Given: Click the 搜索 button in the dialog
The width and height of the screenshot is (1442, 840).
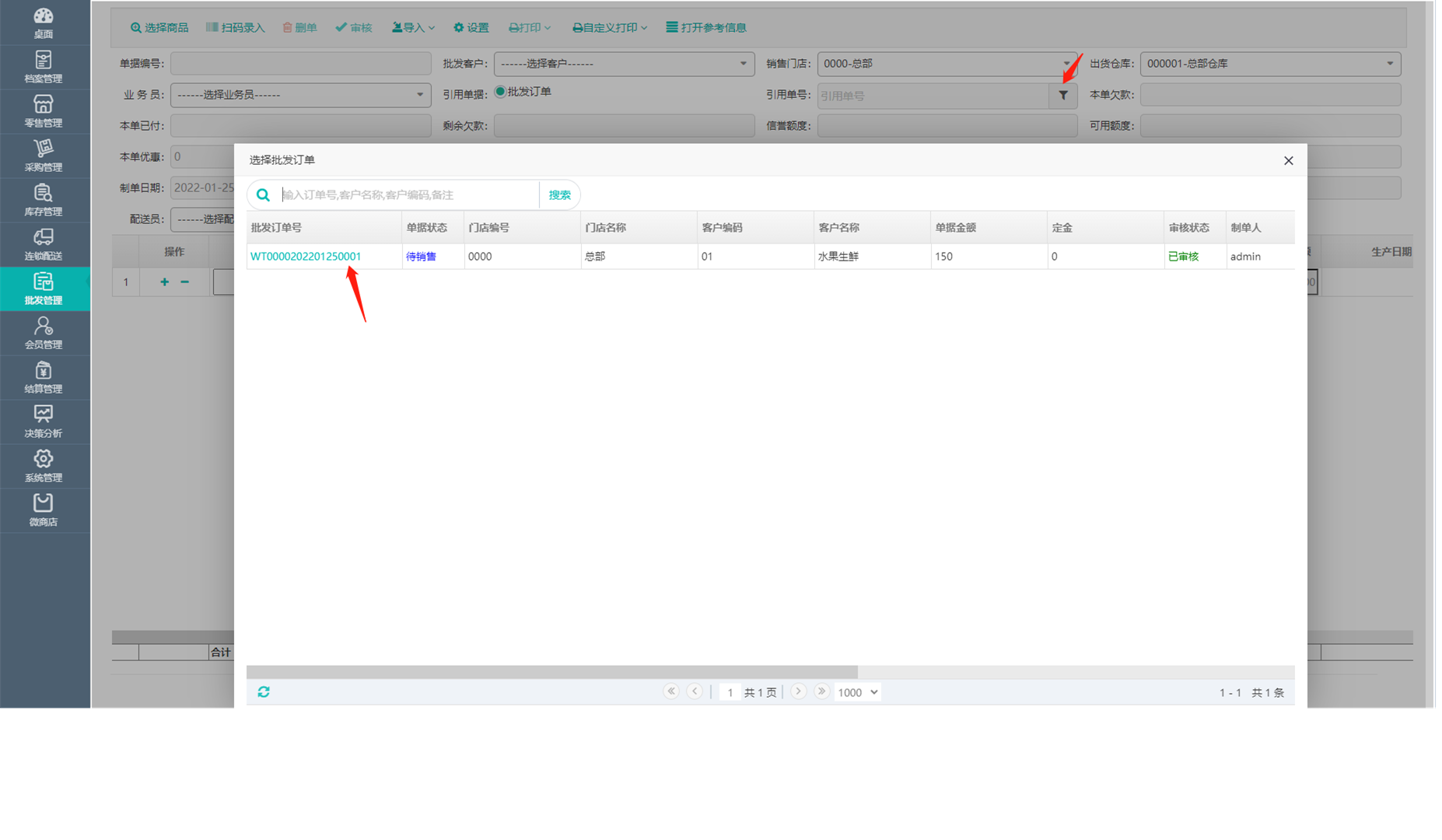Looking at the screenshot, I should (x=559, y=195).
